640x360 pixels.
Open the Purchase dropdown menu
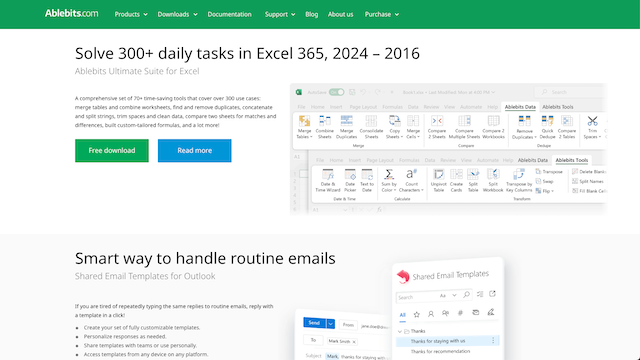(382, 14)
